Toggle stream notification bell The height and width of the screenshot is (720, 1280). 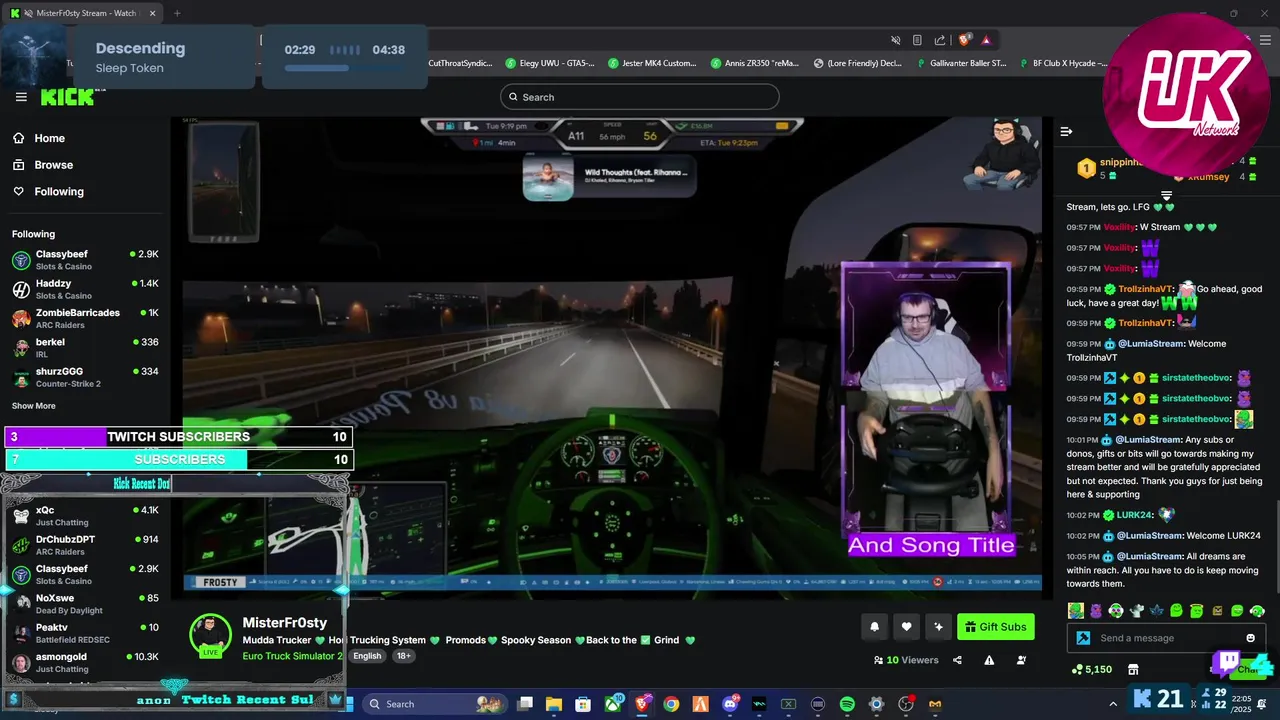874,627
